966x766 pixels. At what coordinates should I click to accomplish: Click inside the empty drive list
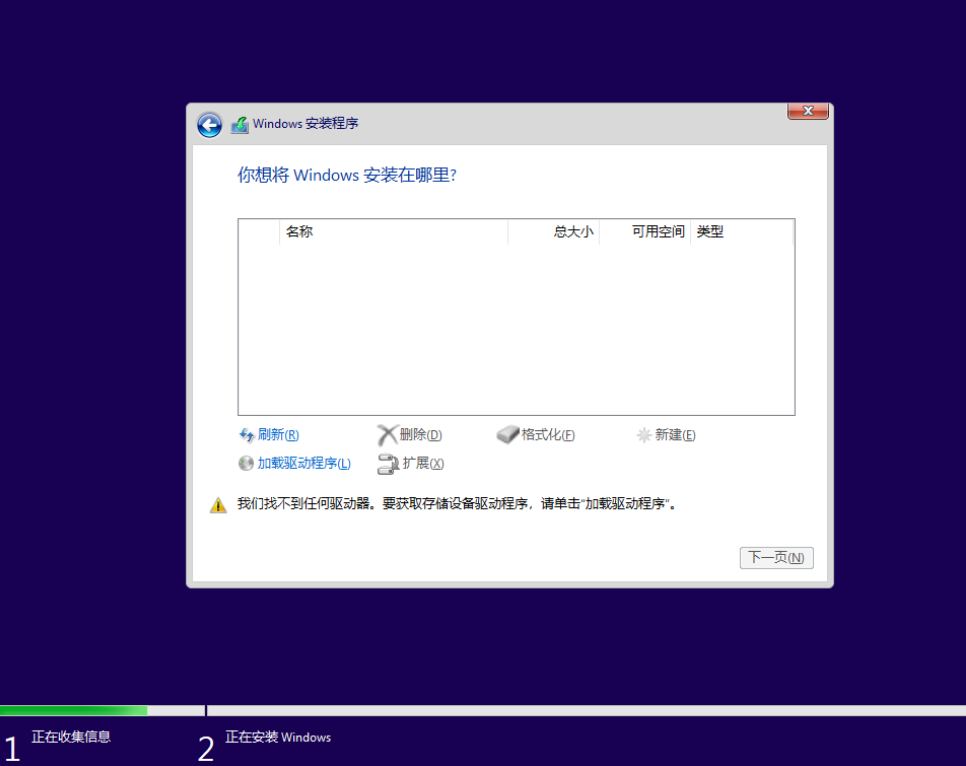(516, 330)
